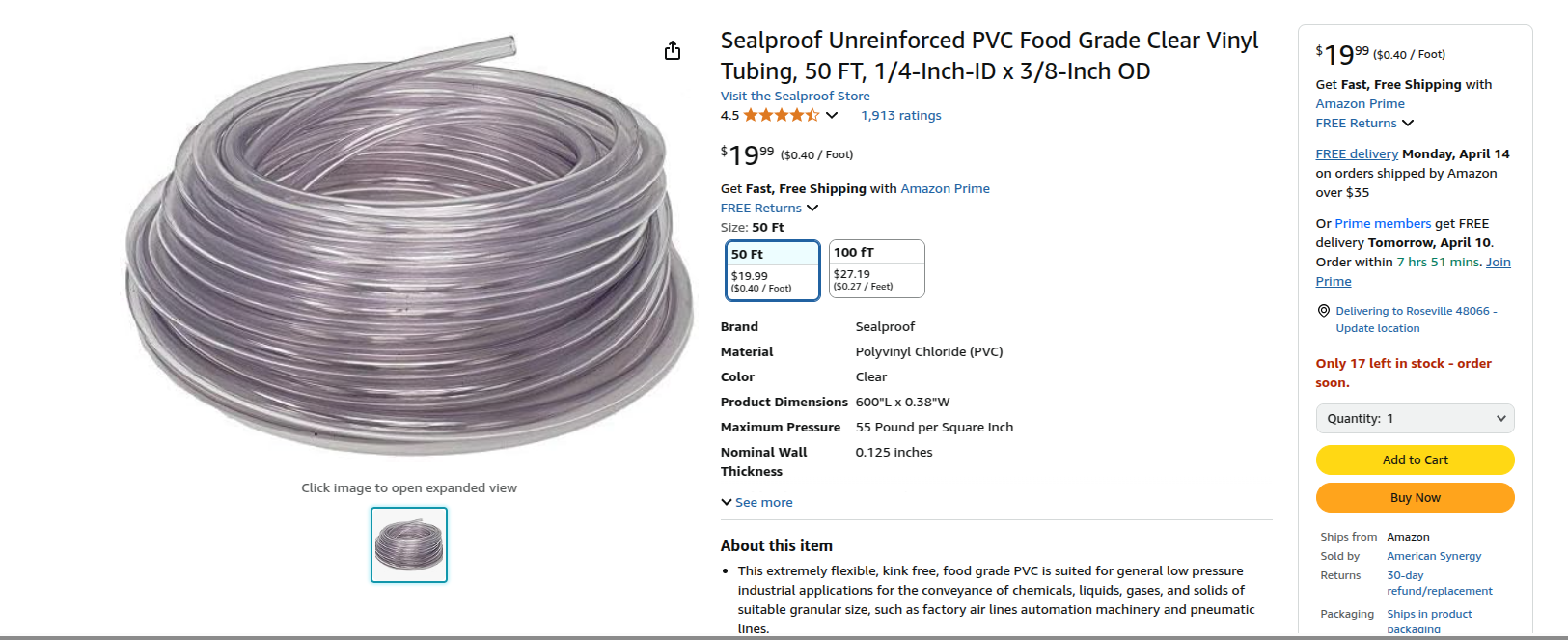Image resolution: width=1568 pixels, height=640 pixels.
Task: Click Update location link
Action: [1377, 328]
